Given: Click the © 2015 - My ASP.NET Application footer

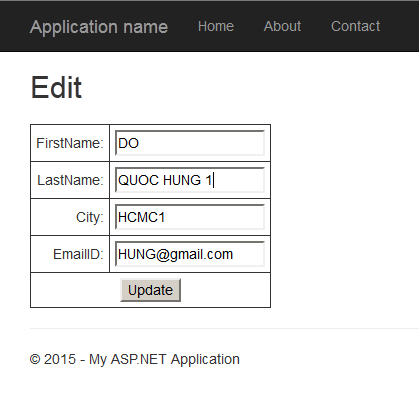Looking at the screenshot, I should tap(135, 359).
